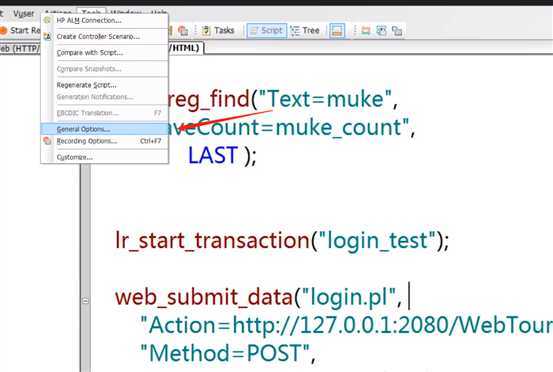553x372 pixels.
Task: Click the Tasks clipboard icon
Action: click(206, 31)
